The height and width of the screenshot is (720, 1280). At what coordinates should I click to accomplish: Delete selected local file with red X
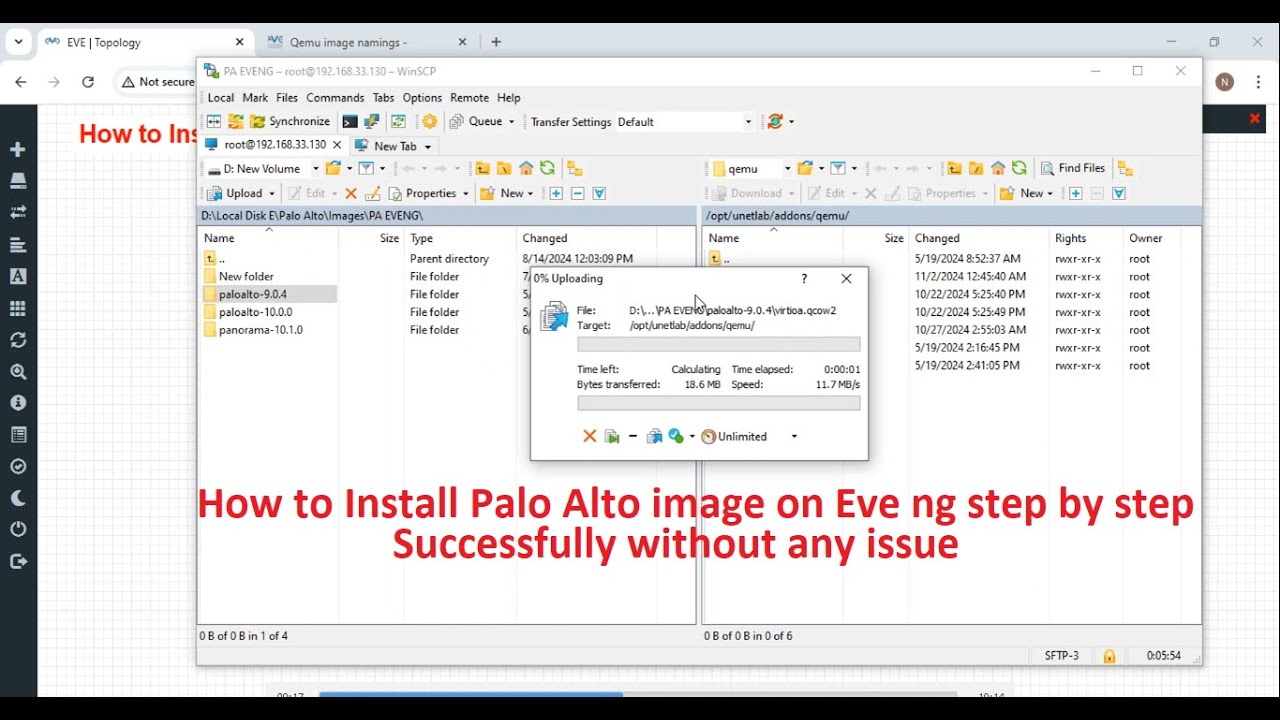[351, 193]
